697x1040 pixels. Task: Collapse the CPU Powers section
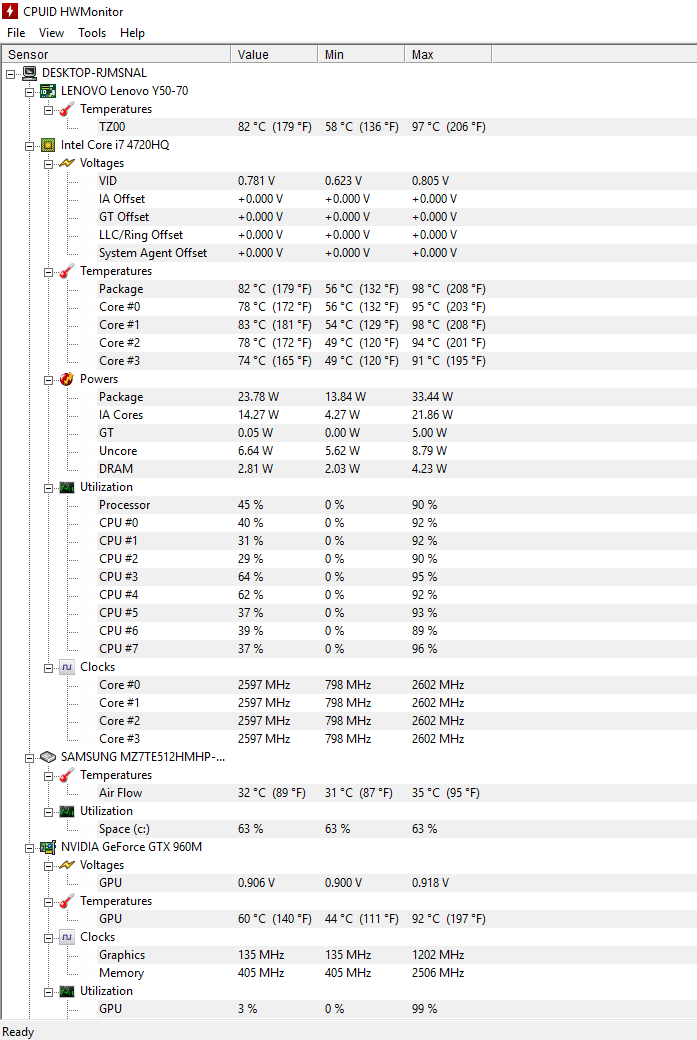pos(48,380)
